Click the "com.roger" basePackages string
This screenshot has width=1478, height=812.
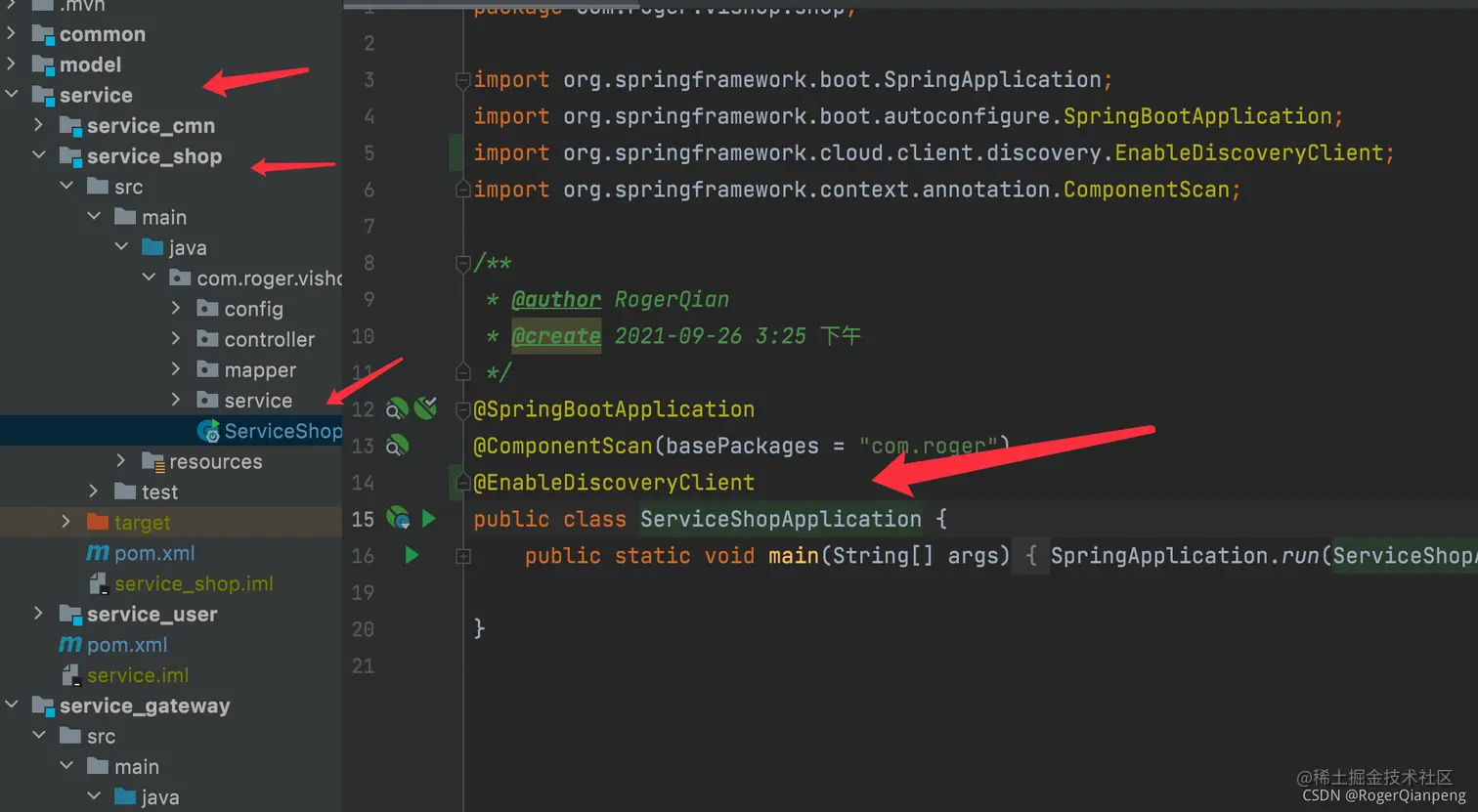point(929,447)
